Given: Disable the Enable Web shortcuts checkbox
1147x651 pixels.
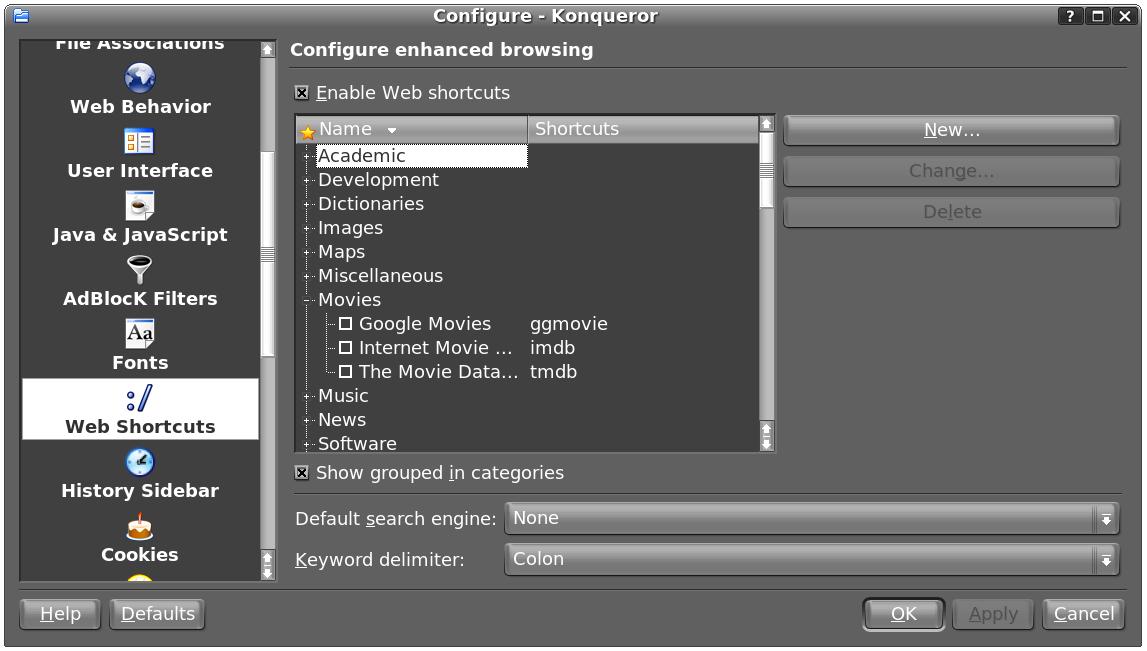Looking at the screenshot, I should pyautogui.click(x=302, y=93).
